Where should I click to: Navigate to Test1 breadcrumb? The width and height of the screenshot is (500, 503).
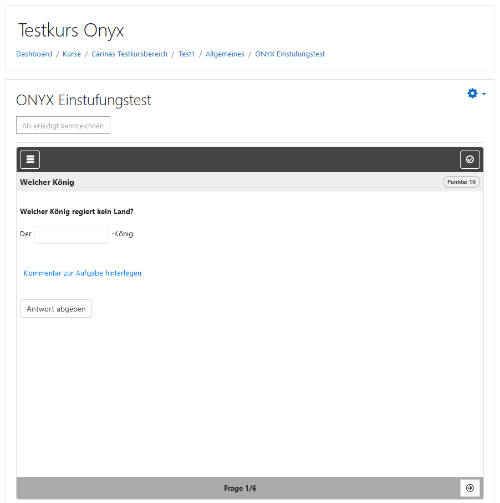[x=186, y=54]
